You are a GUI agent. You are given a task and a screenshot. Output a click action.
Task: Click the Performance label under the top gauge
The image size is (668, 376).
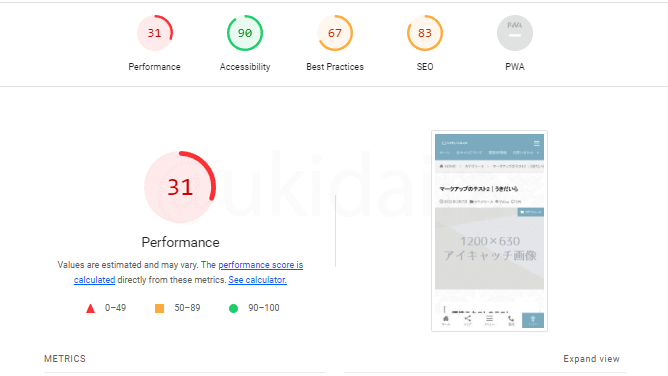point(155,67)
